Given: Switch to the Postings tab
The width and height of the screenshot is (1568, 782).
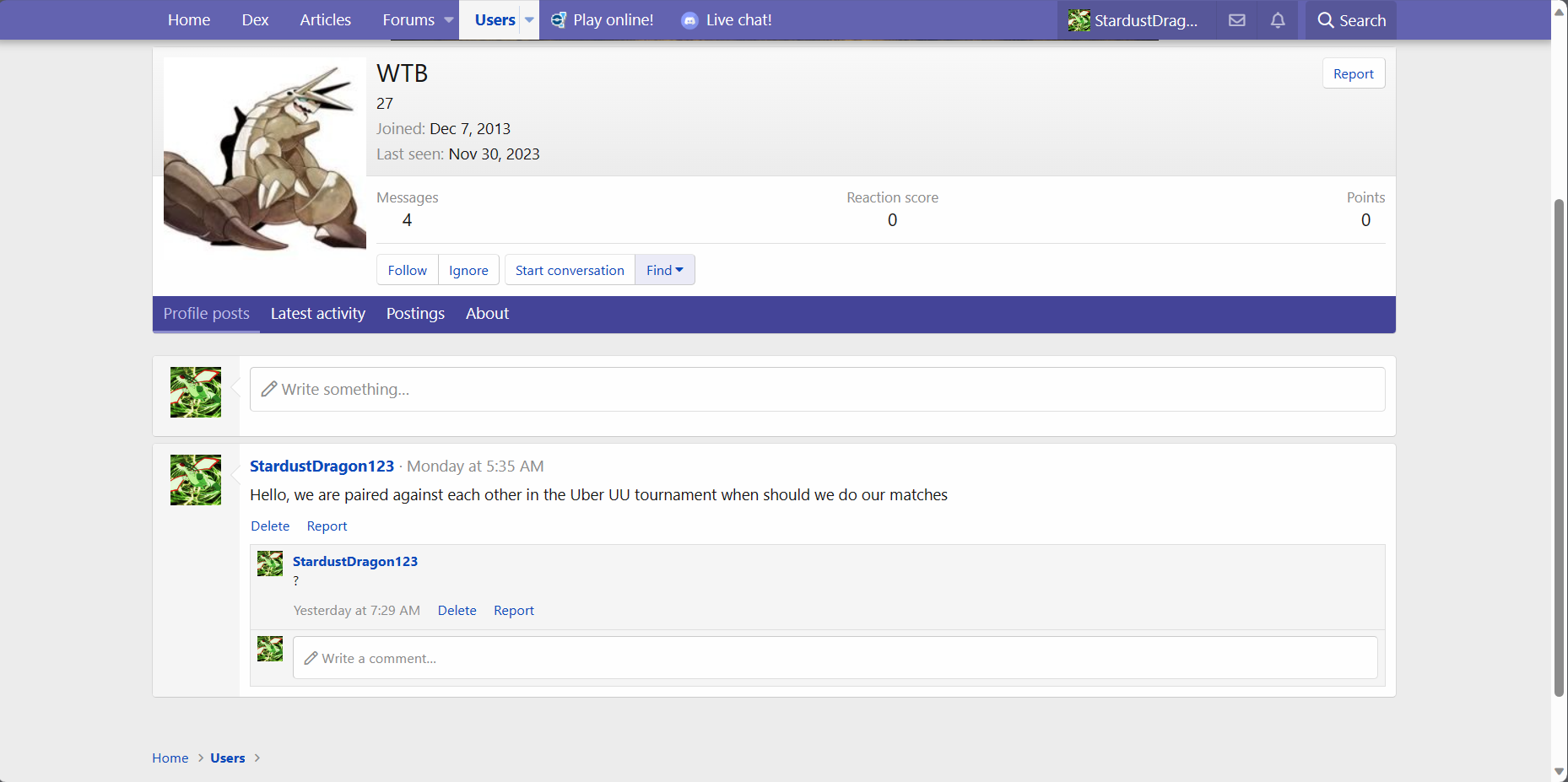Looking at the screenshot, I should click(x=415, y=314).
